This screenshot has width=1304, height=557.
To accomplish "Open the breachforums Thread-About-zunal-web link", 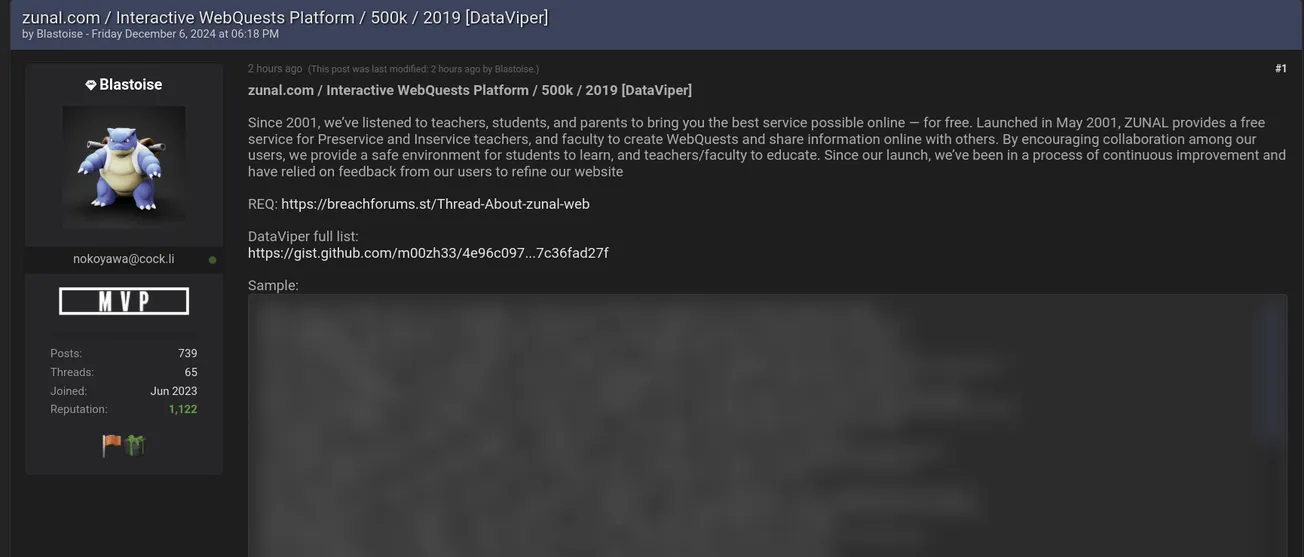I will [435, 204].
